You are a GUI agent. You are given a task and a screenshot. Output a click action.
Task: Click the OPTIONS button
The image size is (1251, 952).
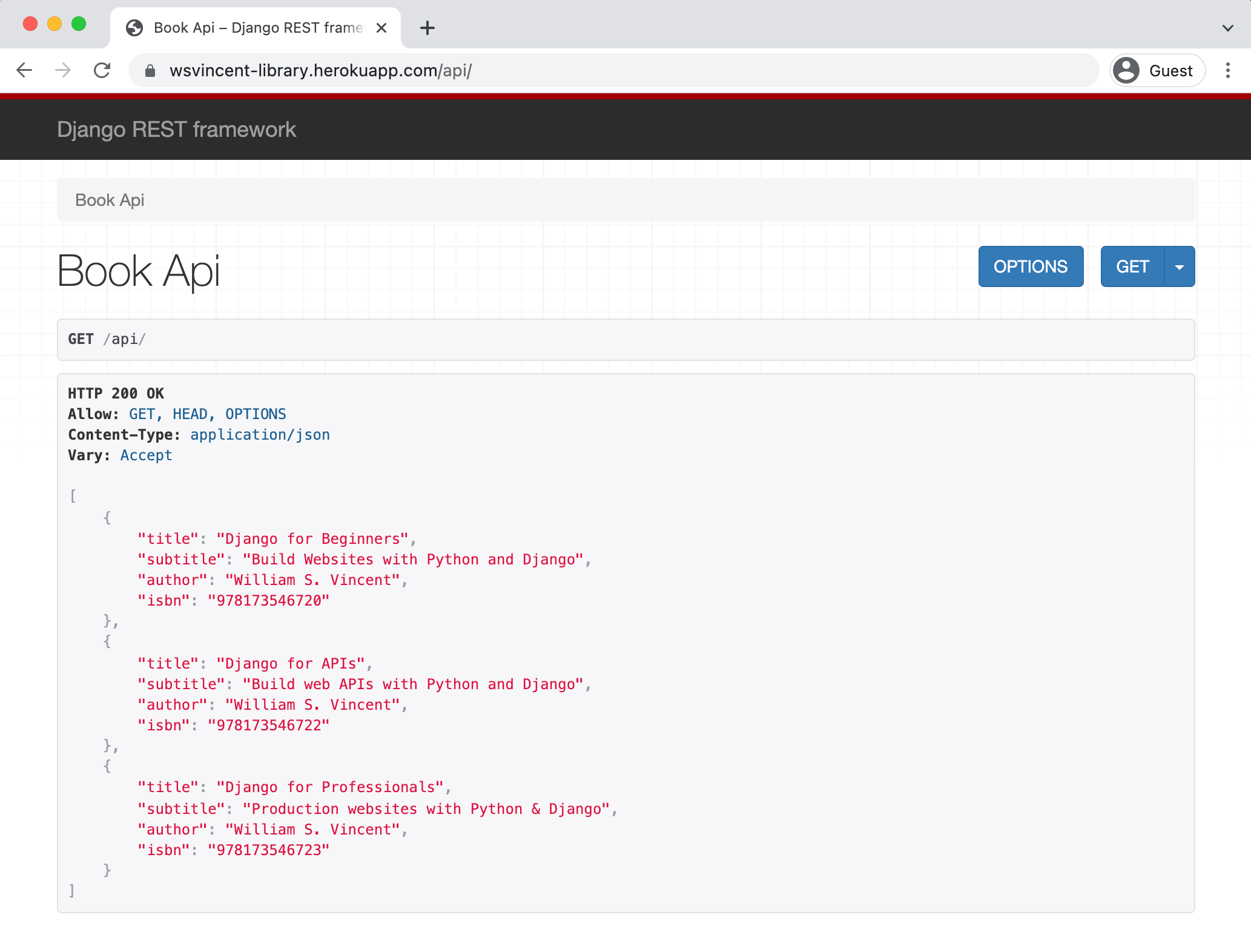1031,266
